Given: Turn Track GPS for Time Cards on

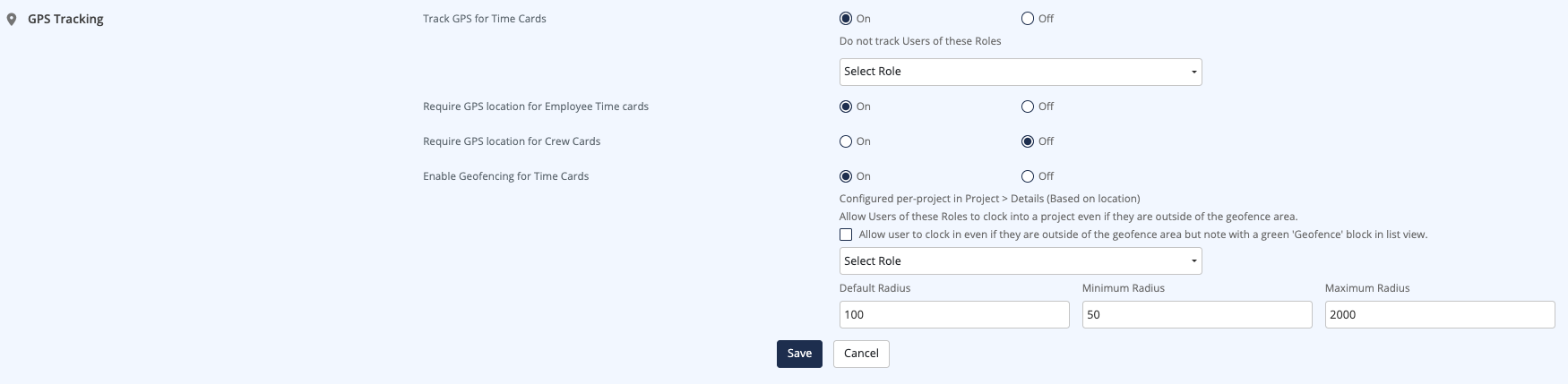Looking at the screenshot, I should 846,19.
